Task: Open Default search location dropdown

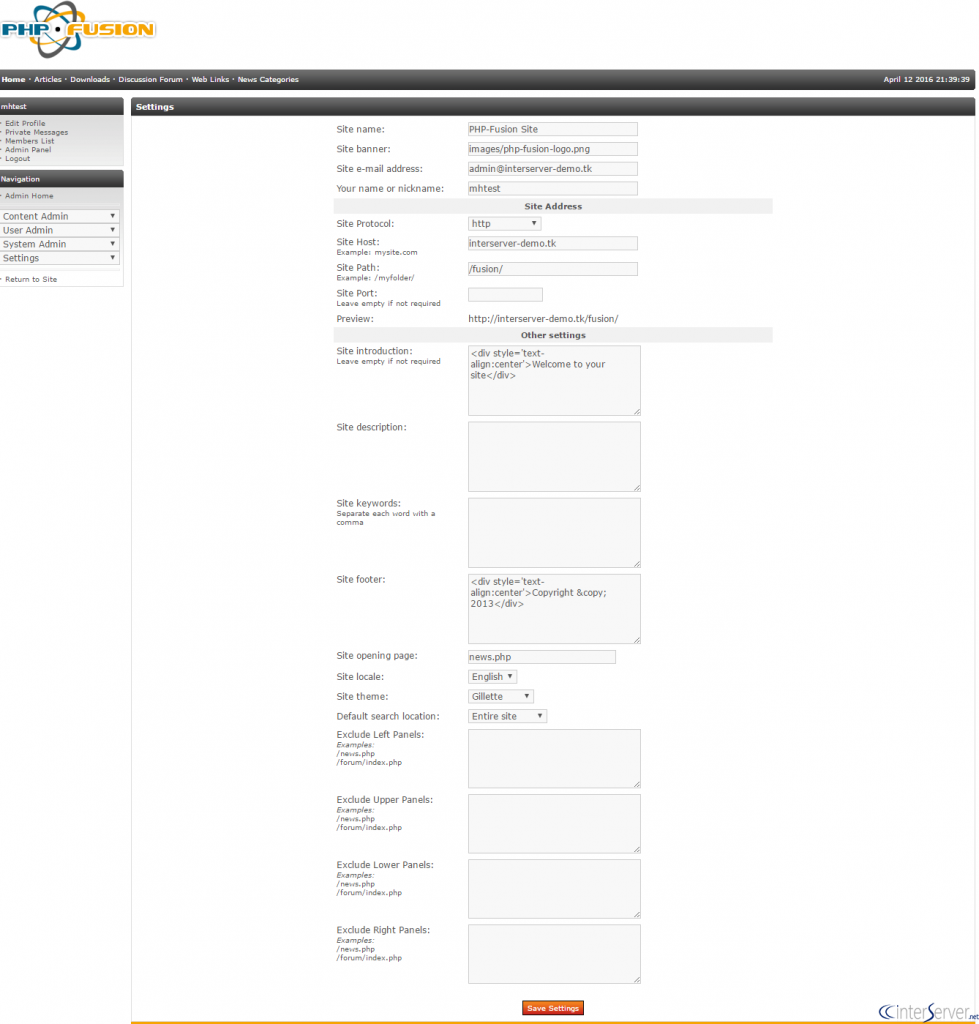Action: (507, 716)
